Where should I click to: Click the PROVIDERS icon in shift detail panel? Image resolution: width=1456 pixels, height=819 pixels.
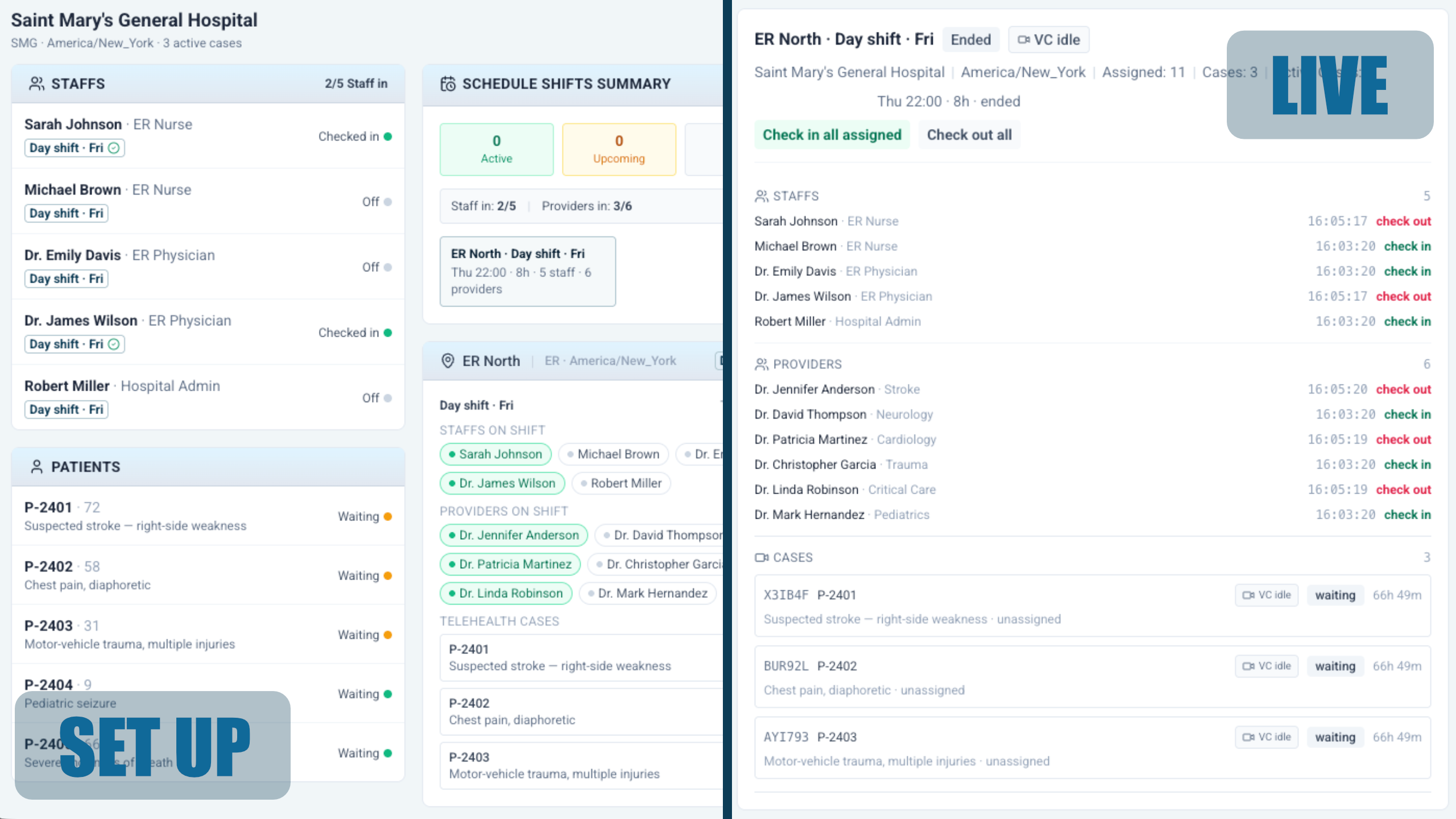pos(762,364)
